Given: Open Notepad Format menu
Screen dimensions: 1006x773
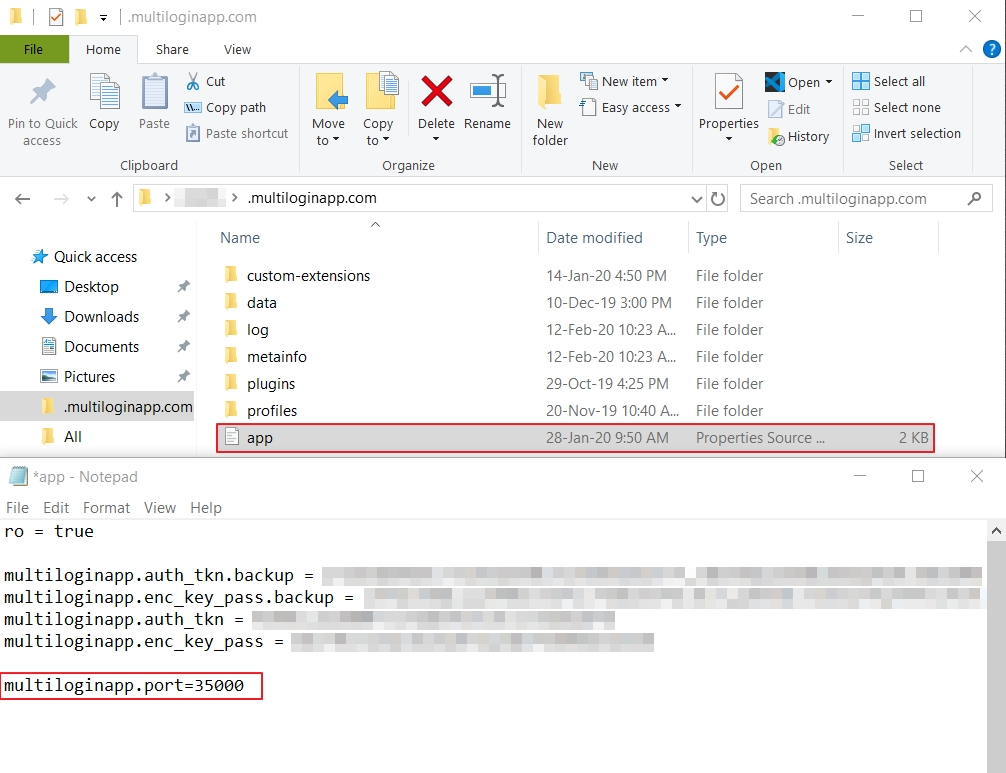Looking at the screenshot, I should [107, 507].
